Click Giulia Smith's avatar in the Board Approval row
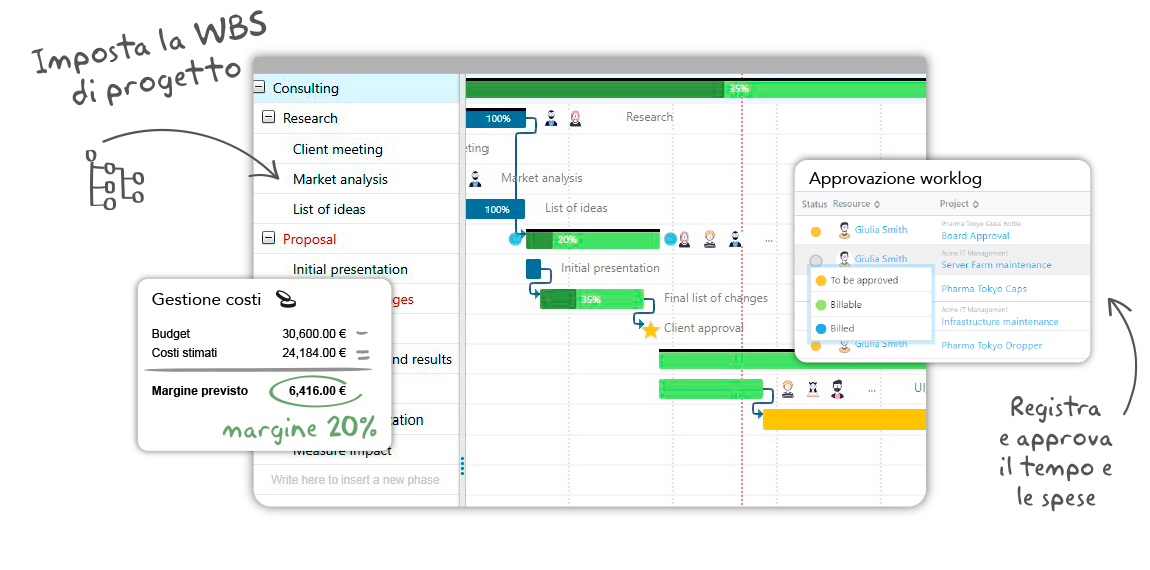The width and height of the screenshot is (1150, 570). (x=844, y=231)
